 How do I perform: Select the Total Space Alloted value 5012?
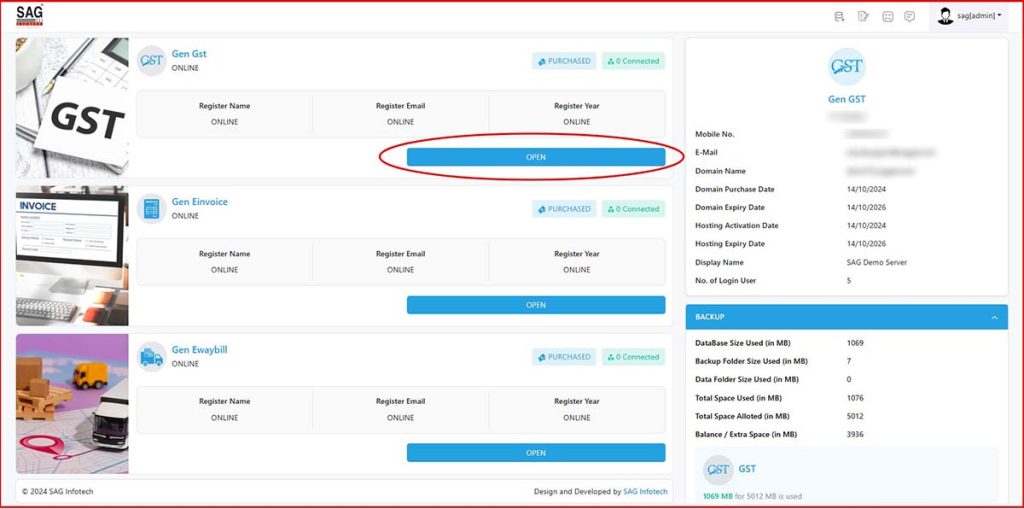(x=855, y=416)
